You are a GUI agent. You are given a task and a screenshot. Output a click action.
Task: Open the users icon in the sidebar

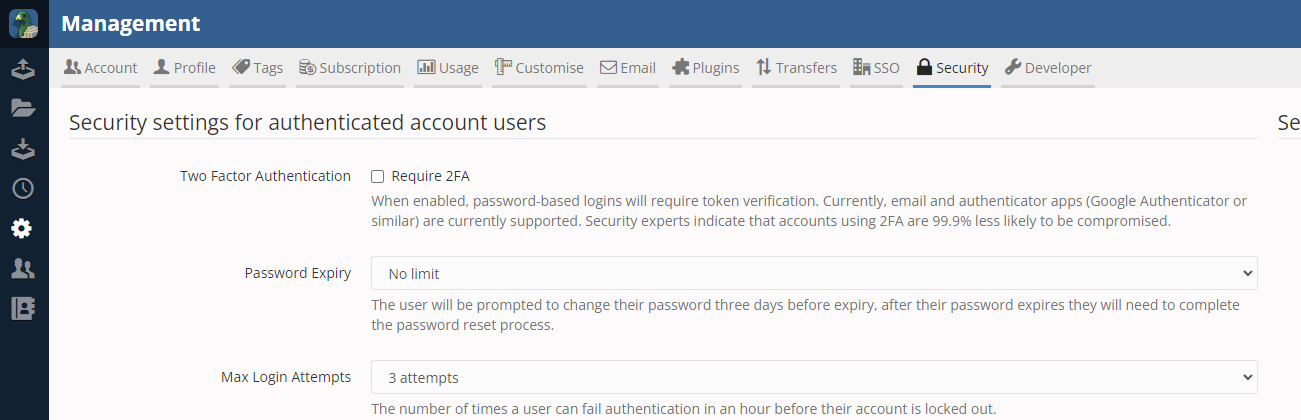pos(23,268)
